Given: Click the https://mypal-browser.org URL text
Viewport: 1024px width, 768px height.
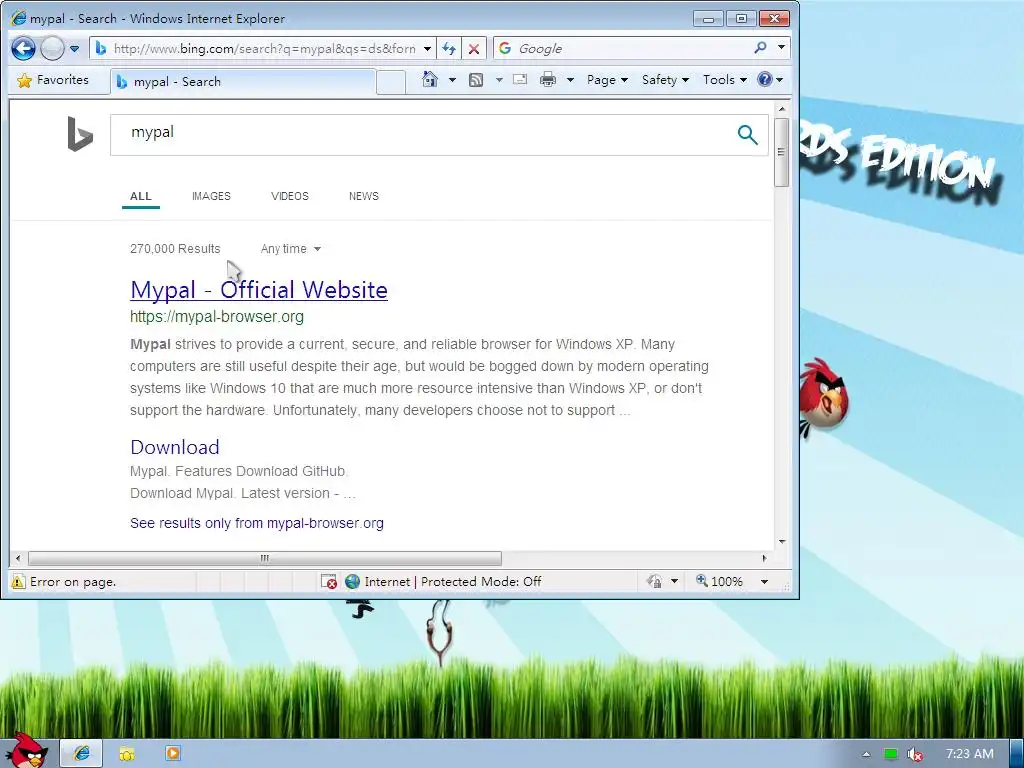Looking at the screenshot, I should [x=217, y=317].
